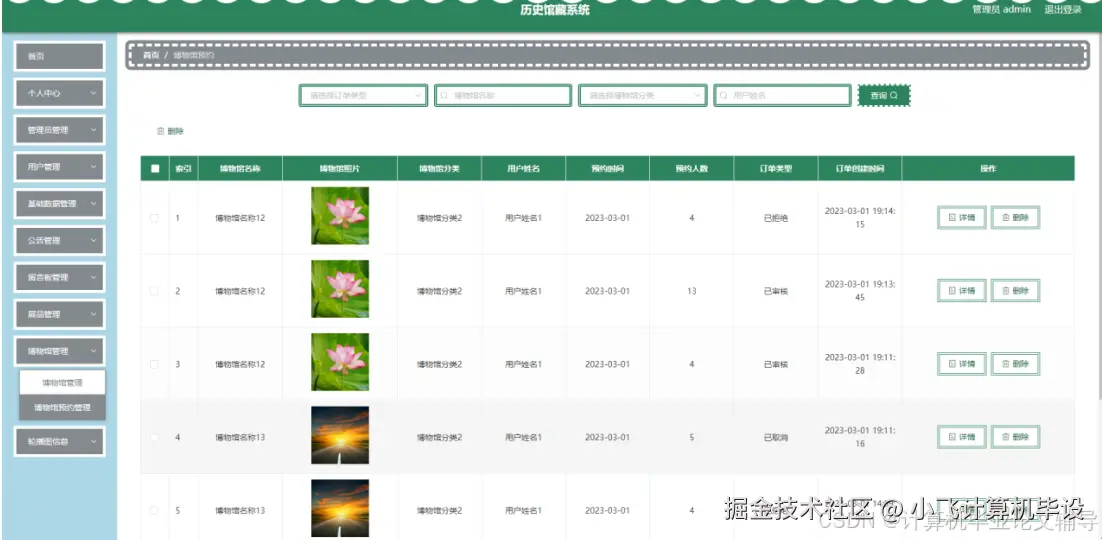Viewport: 1102px width, 540px height.
Task: Click 博物馆预约 in the breadcrumb
Action: [194, 55]
